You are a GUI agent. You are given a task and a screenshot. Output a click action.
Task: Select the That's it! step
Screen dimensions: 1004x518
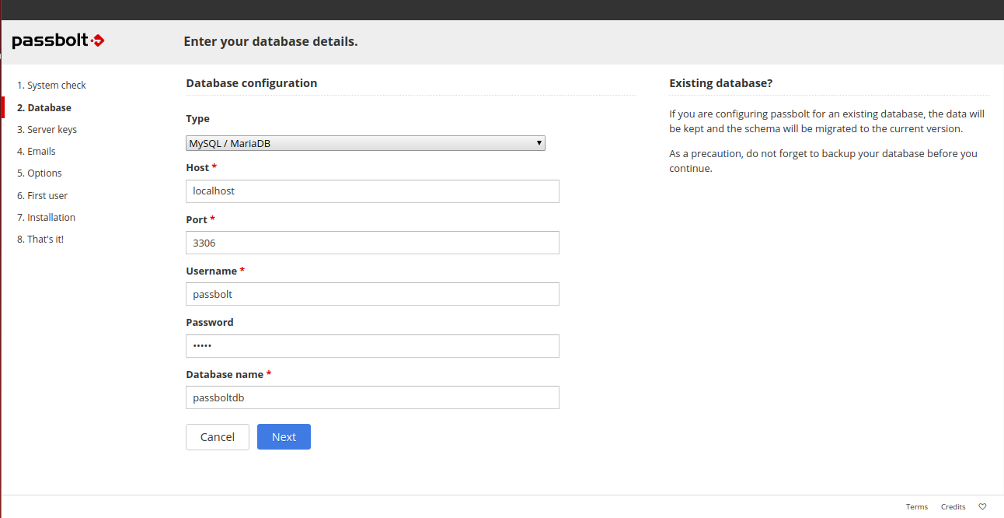click(x=40, y=239)
